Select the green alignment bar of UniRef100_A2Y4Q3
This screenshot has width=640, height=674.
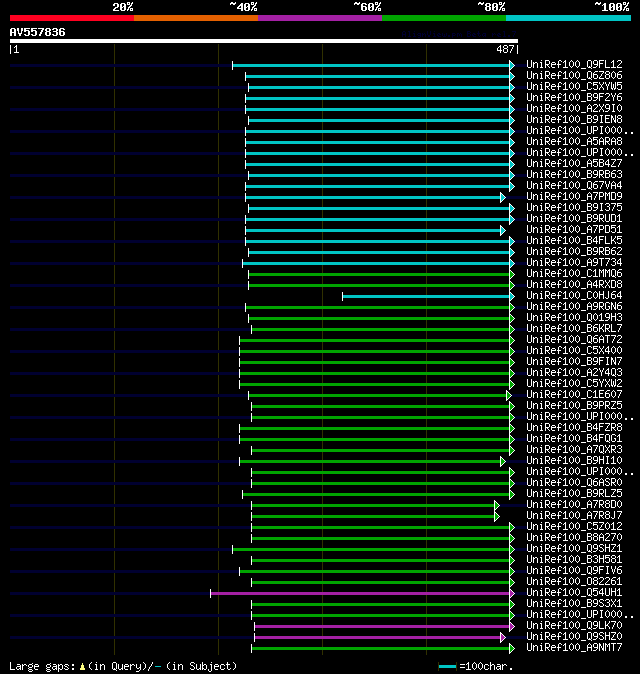(x=375, y=374)
